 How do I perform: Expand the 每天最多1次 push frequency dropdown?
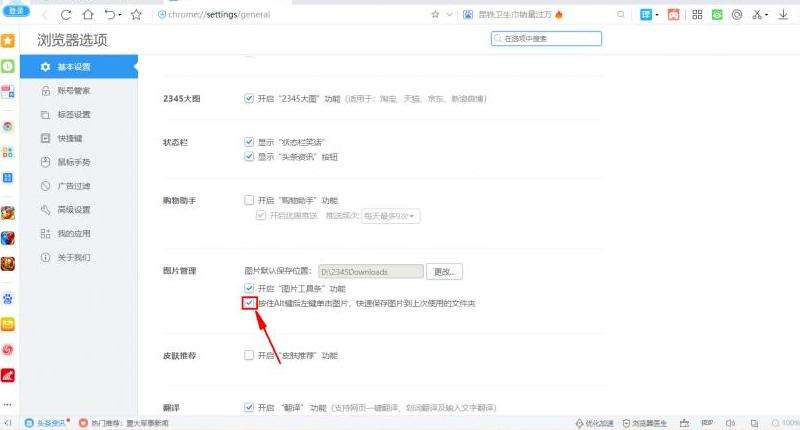[x=390, y=215]
